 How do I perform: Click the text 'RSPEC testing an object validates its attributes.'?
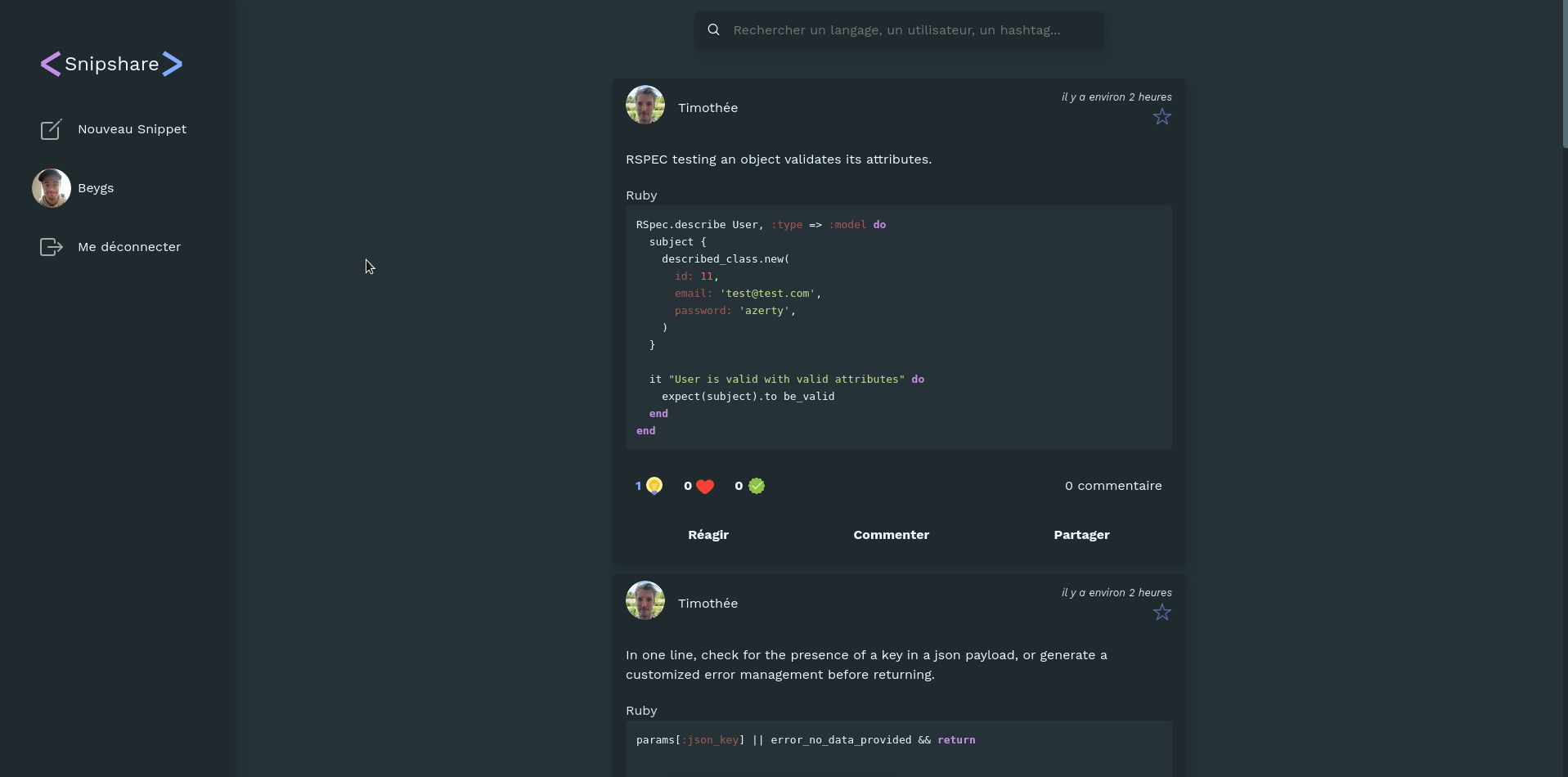(x=779, y=159)
